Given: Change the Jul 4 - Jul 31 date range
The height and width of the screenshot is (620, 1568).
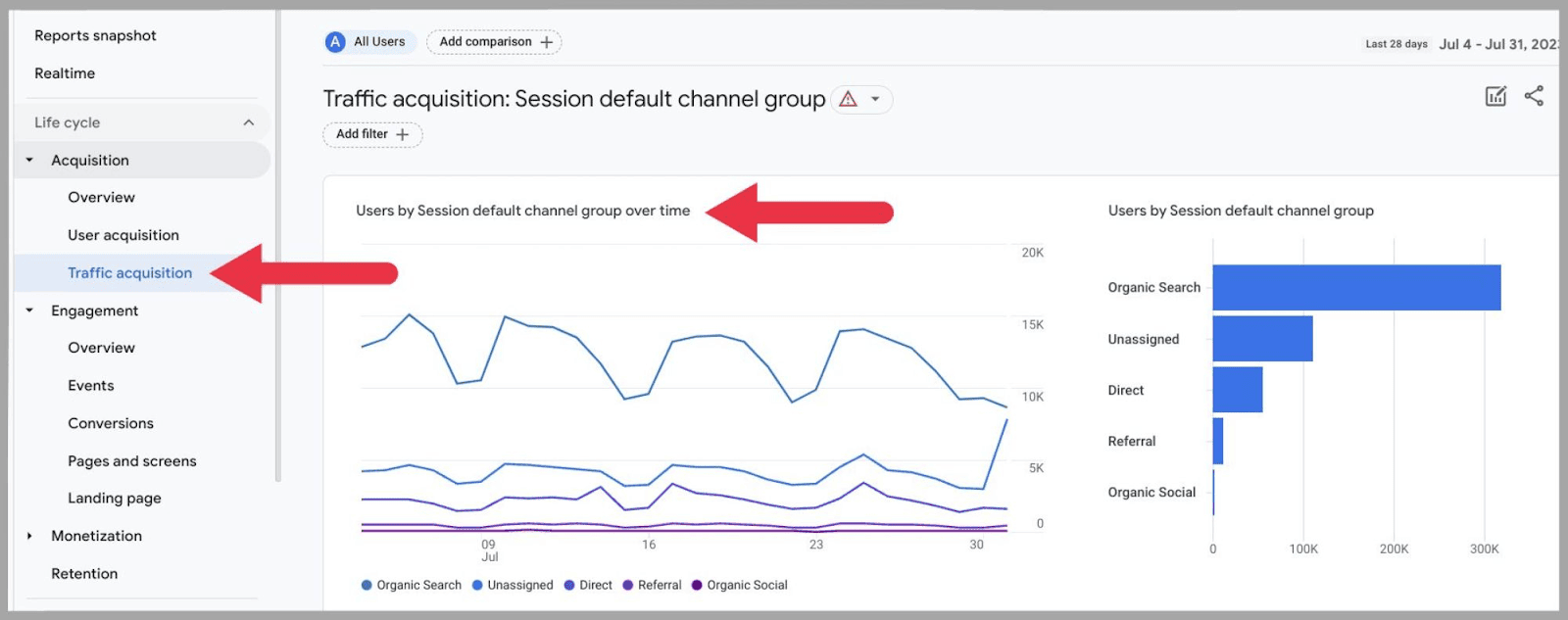Looking at the screenshot, I should coord(1496,44).
